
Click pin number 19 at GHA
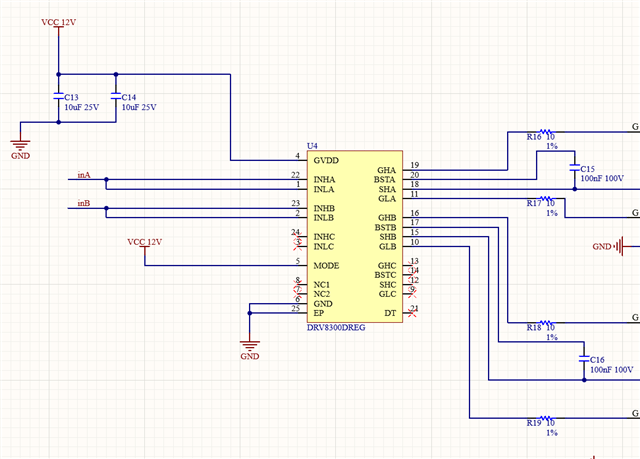[415, 165]
